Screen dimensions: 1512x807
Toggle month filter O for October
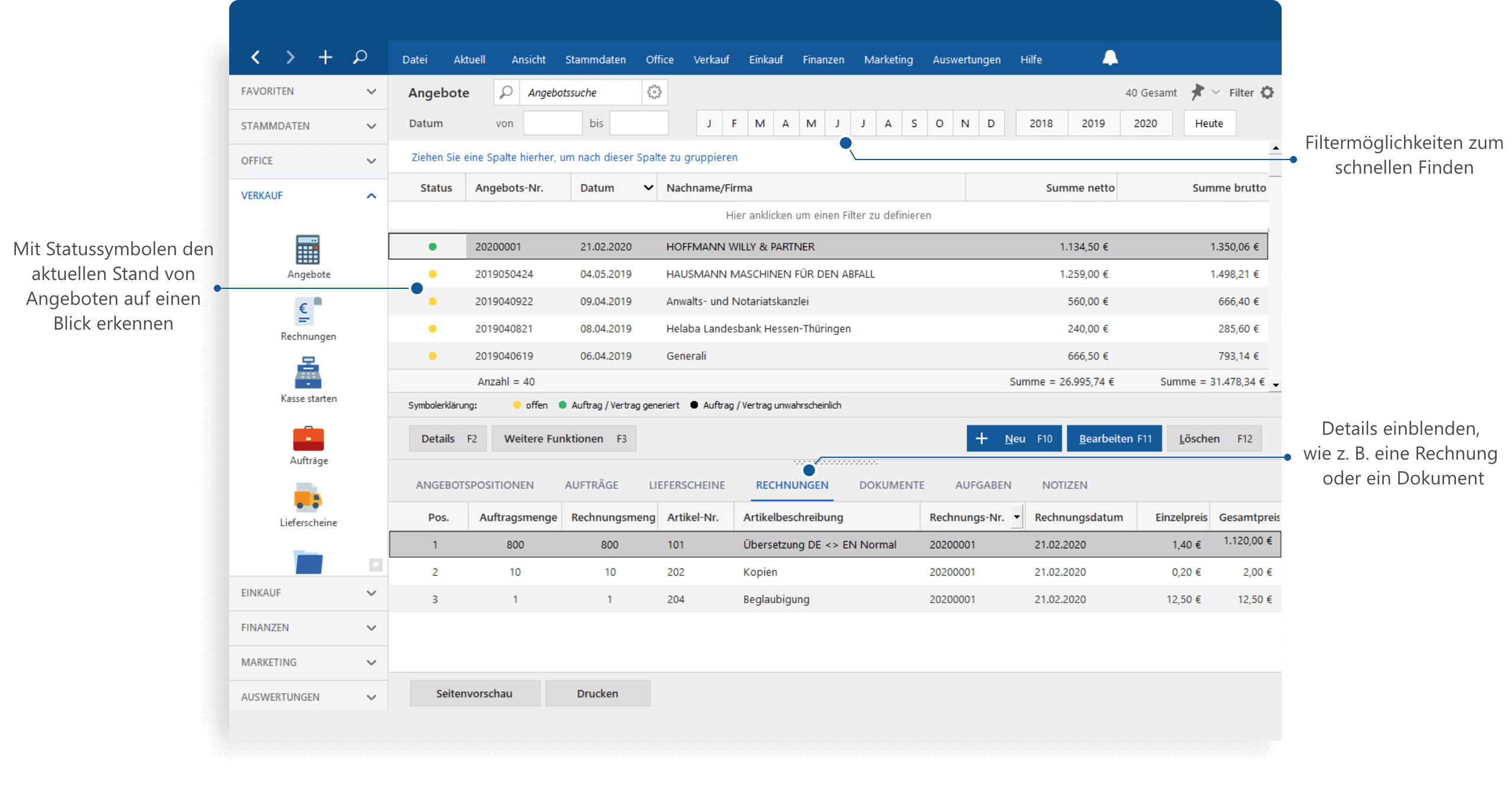tap(939, 123)
